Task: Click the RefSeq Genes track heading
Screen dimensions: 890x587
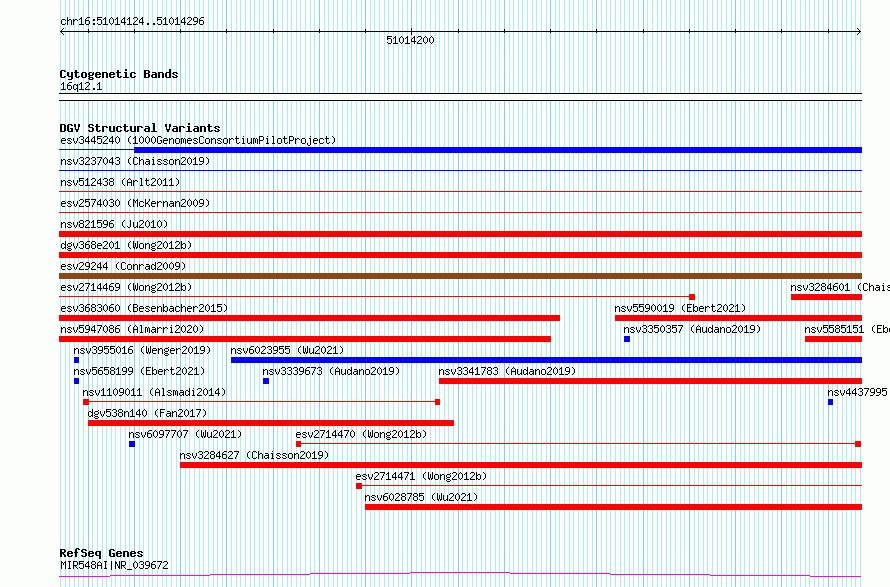Action: tap(101, 553)
